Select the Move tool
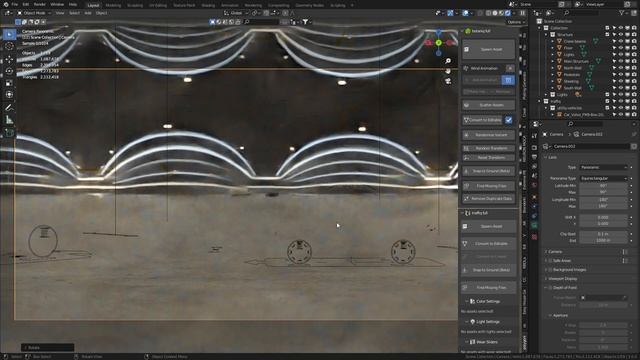 coord(9,60)
